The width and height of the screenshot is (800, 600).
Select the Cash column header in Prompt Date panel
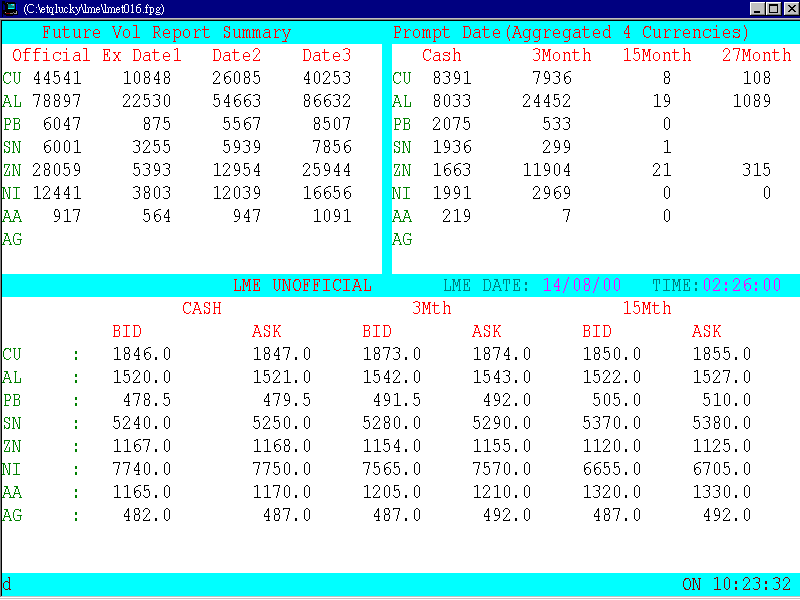[441, 55]
